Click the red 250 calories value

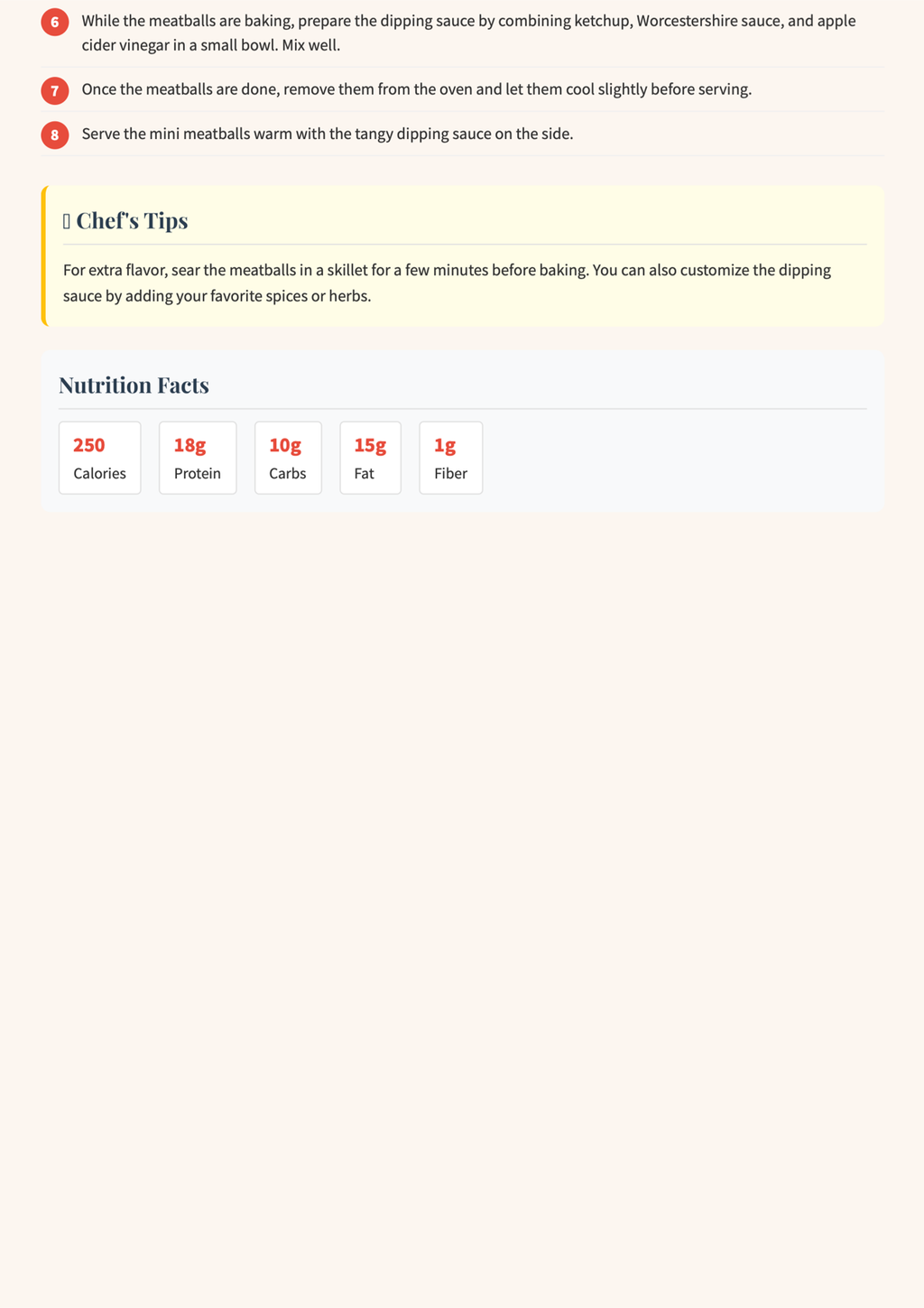[89, 445]
